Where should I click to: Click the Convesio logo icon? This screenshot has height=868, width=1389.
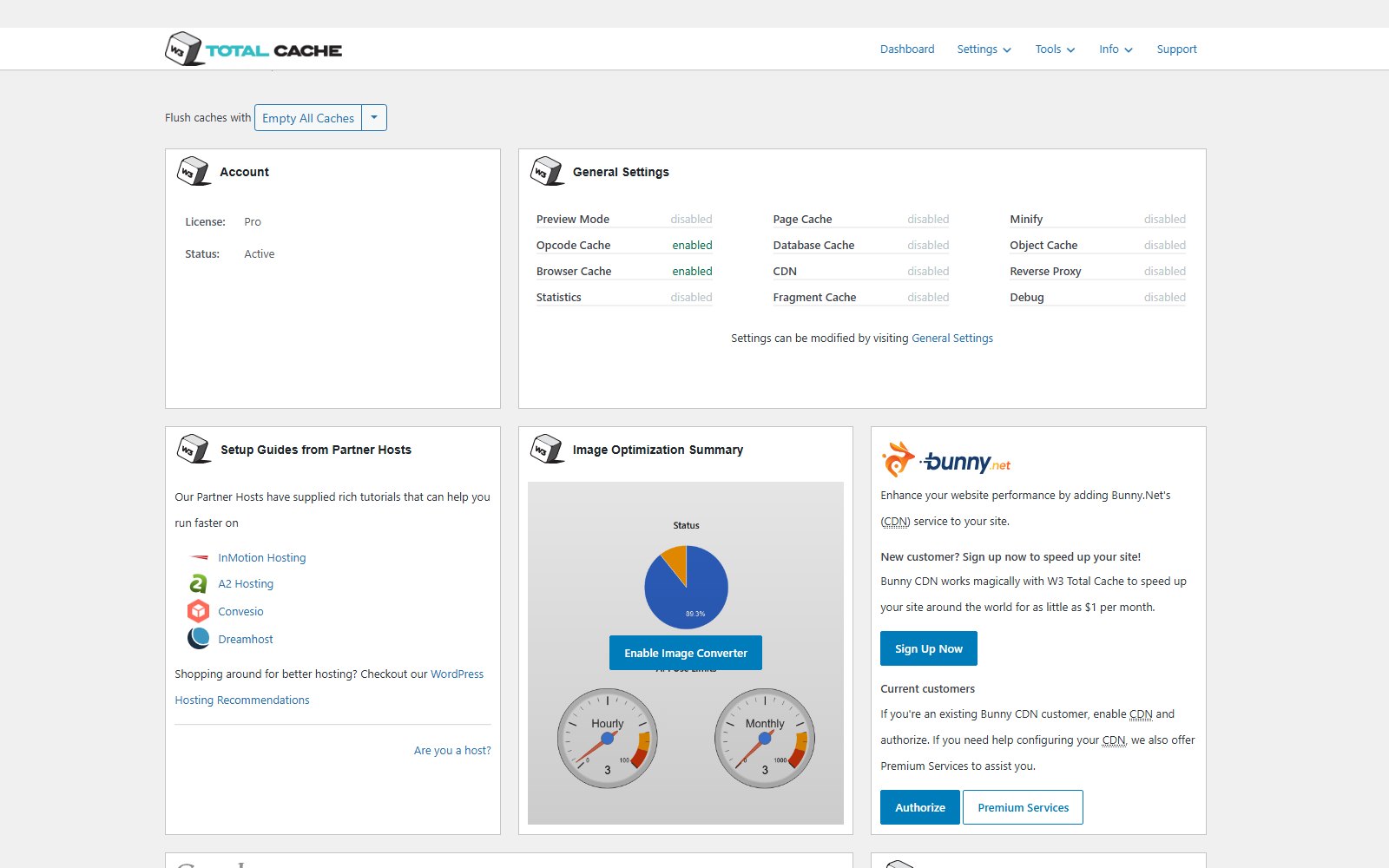coord(199,611)
